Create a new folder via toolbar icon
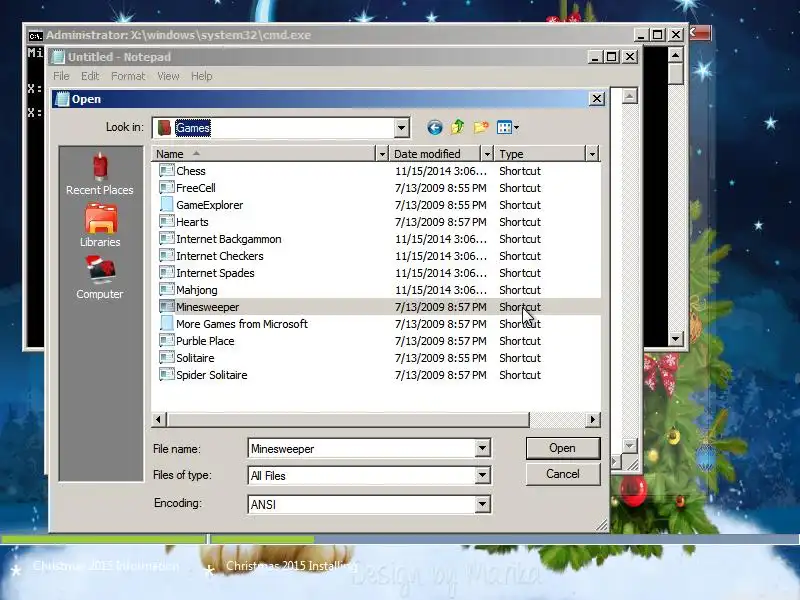 (481, 127)
